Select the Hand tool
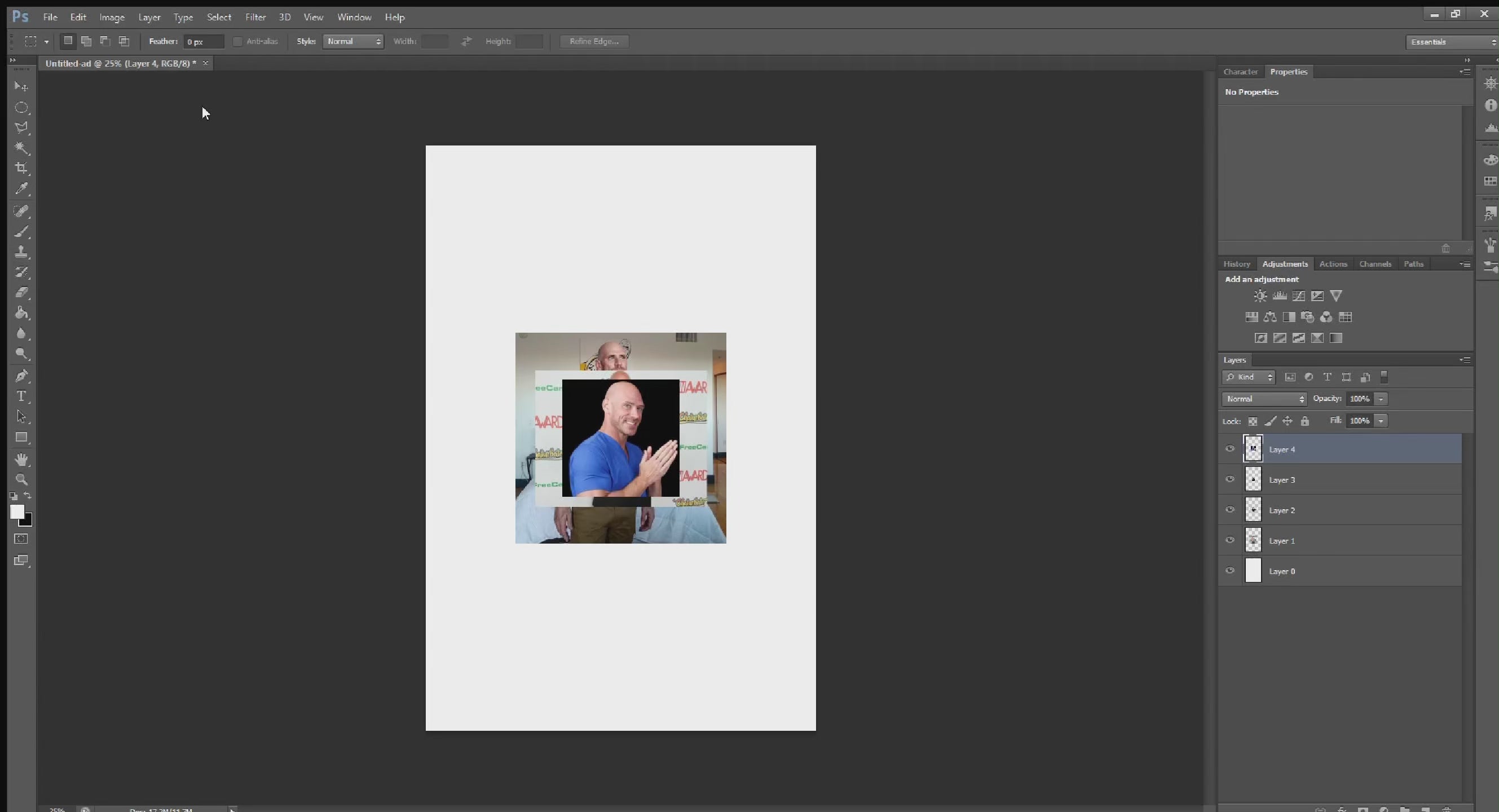This screenshot has width=1499, height=812. 21,460
